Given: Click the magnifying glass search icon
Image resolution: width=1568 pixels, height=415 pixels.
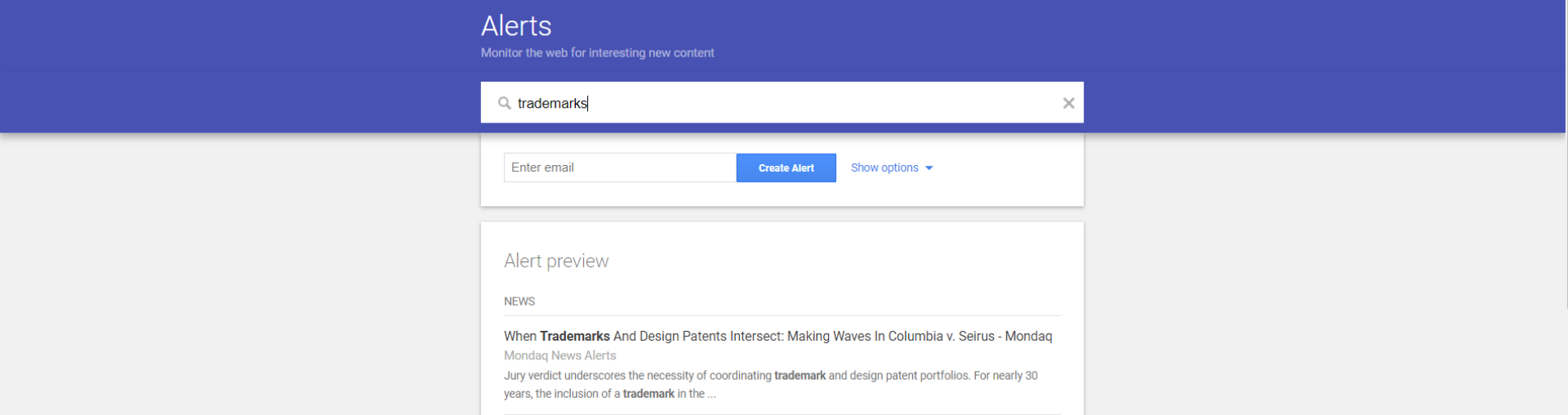Looking at the screenshot, I should pyautogui.click(x=505, y=103).
